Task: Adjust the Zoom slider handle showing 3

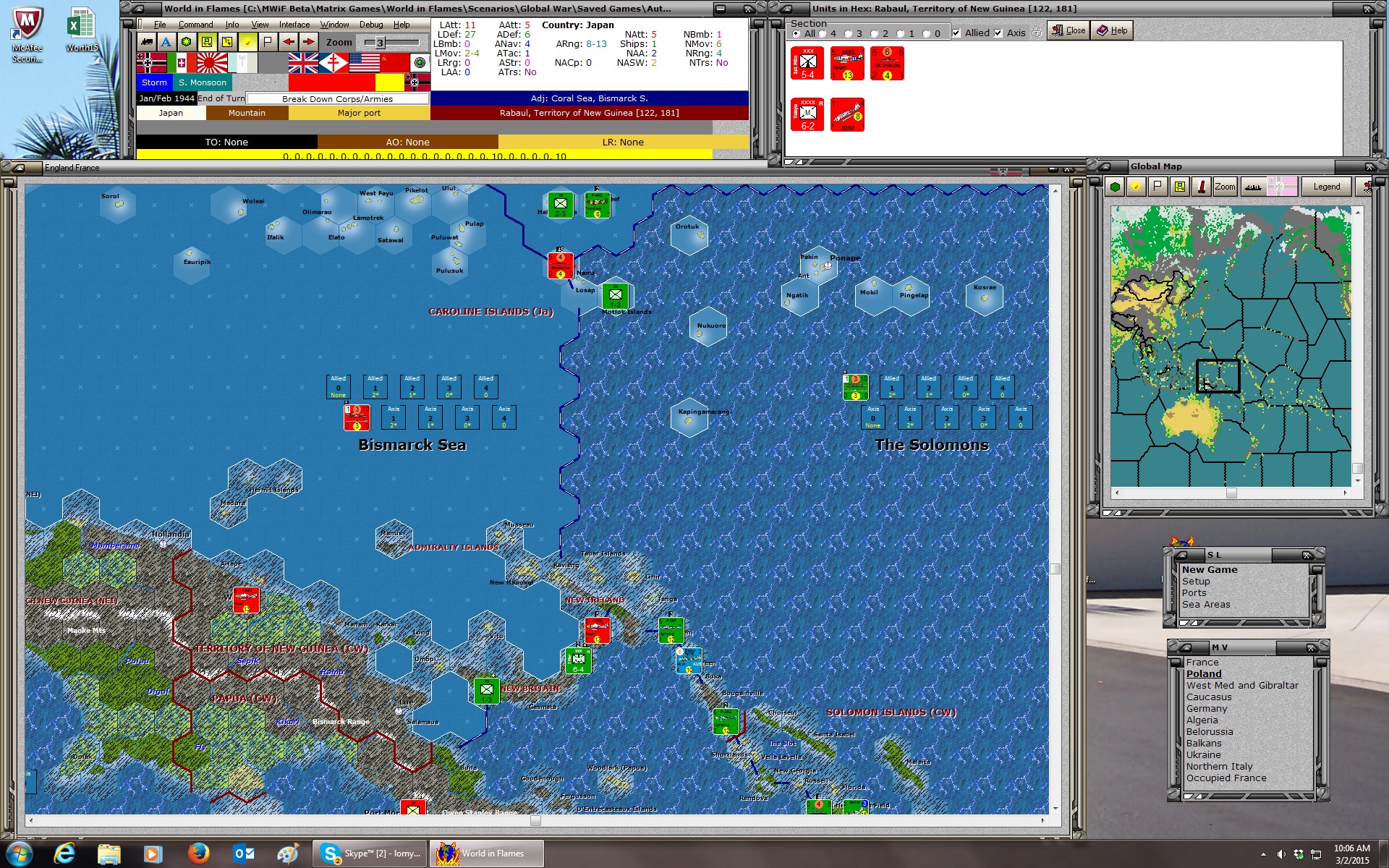Action: [380, 43]
